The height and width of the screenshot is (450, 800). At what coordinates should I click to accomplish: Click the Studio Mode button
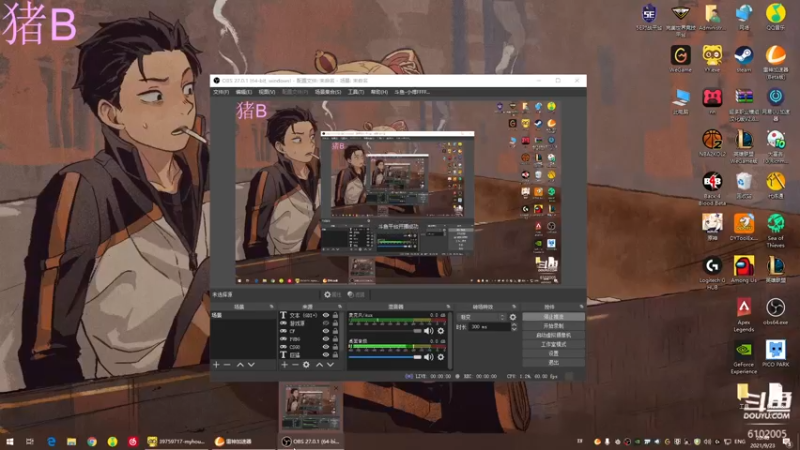tap(554, 344)
